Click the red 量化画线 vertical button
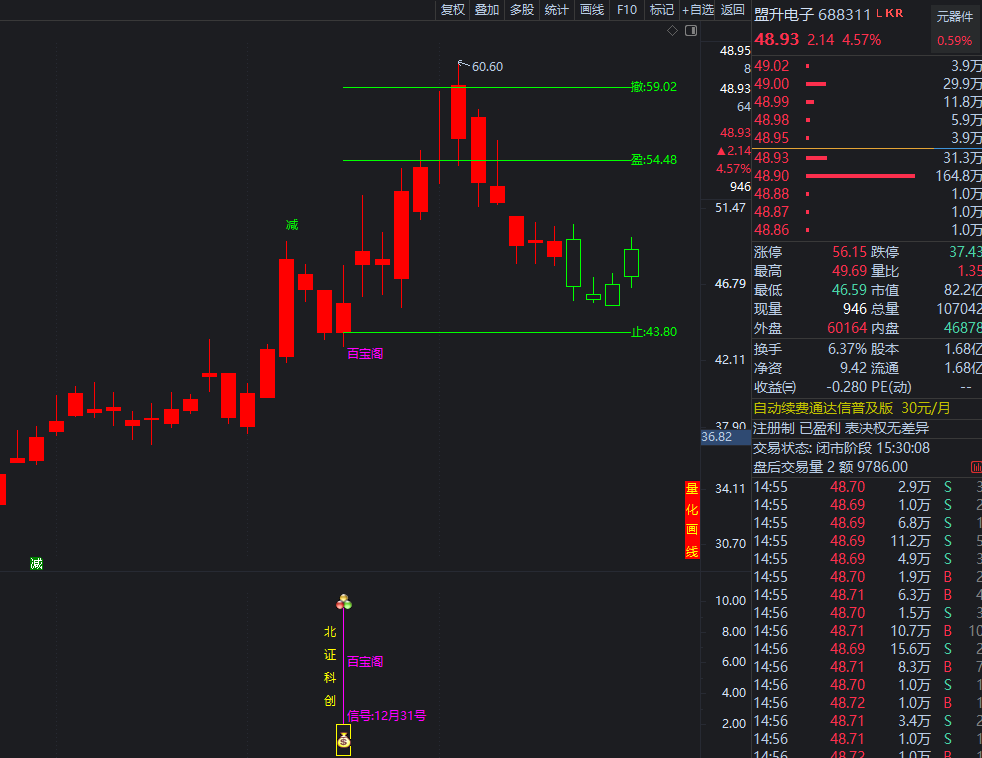Viewport: 982px width, 758px height. coord(691,520)
